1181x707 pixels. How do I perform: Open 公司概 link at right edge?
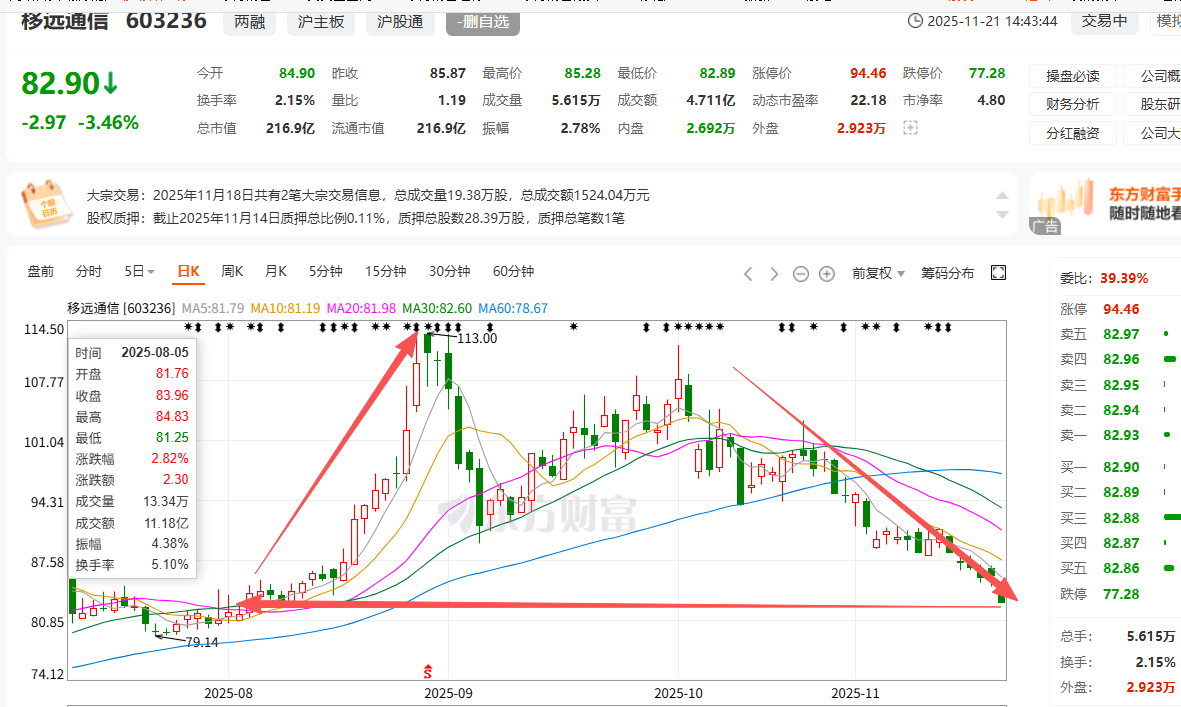click(1152, 76)
